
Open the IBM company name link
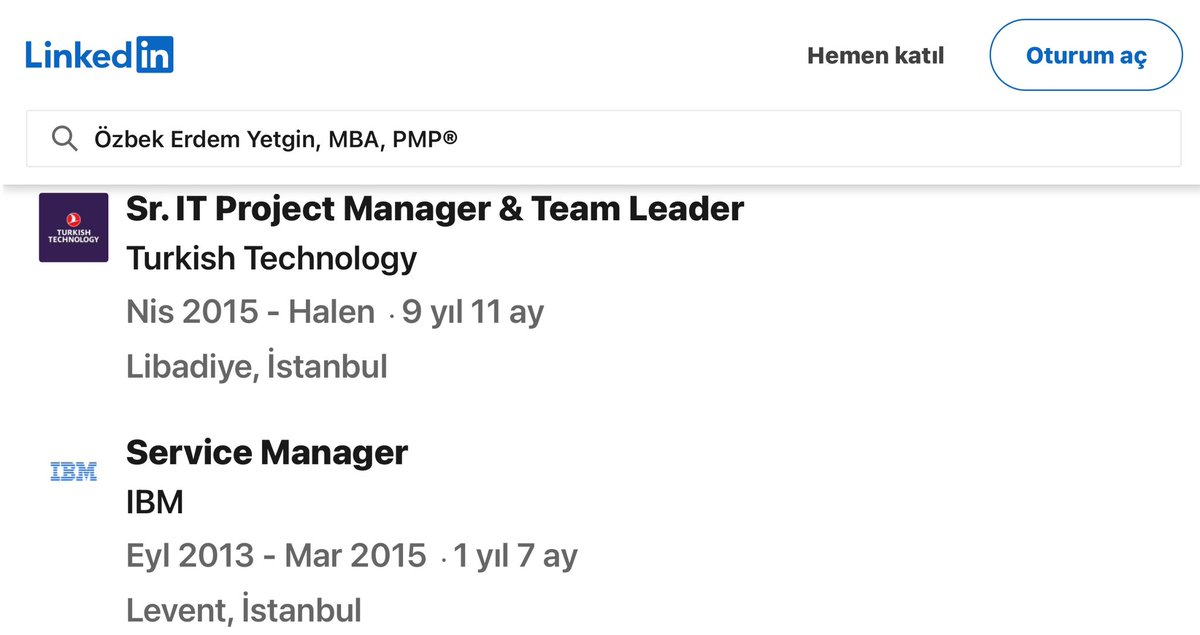(155, 502)
